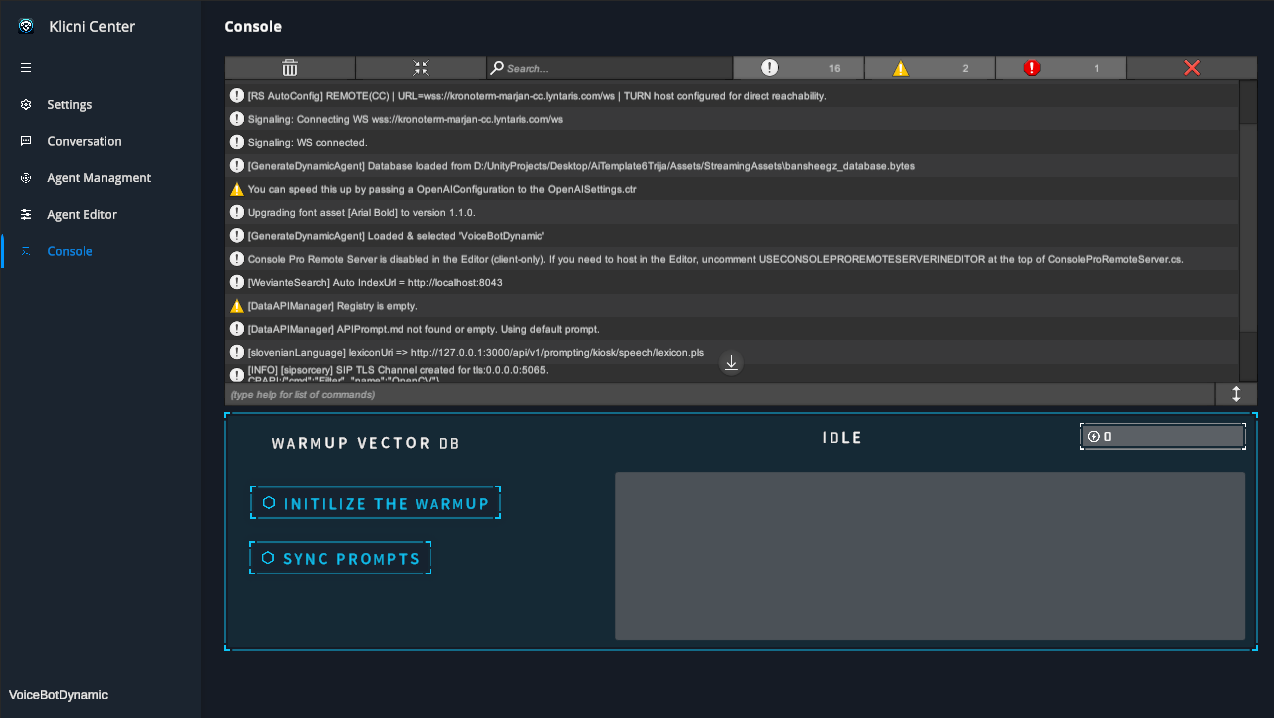Click the trash icon to clear console logs
The image size is (1274, 718).
pyautogui.click(x=290, y=67)
